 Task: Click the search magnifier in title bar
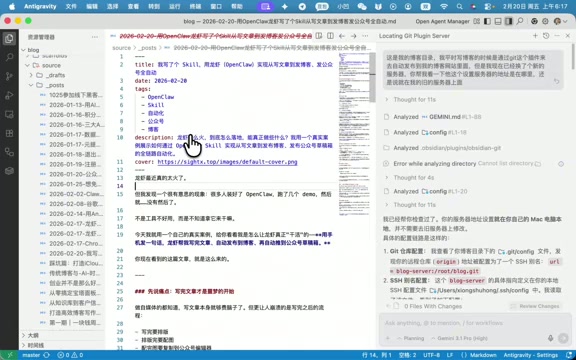pyautogui.click(x=520, y=21)
